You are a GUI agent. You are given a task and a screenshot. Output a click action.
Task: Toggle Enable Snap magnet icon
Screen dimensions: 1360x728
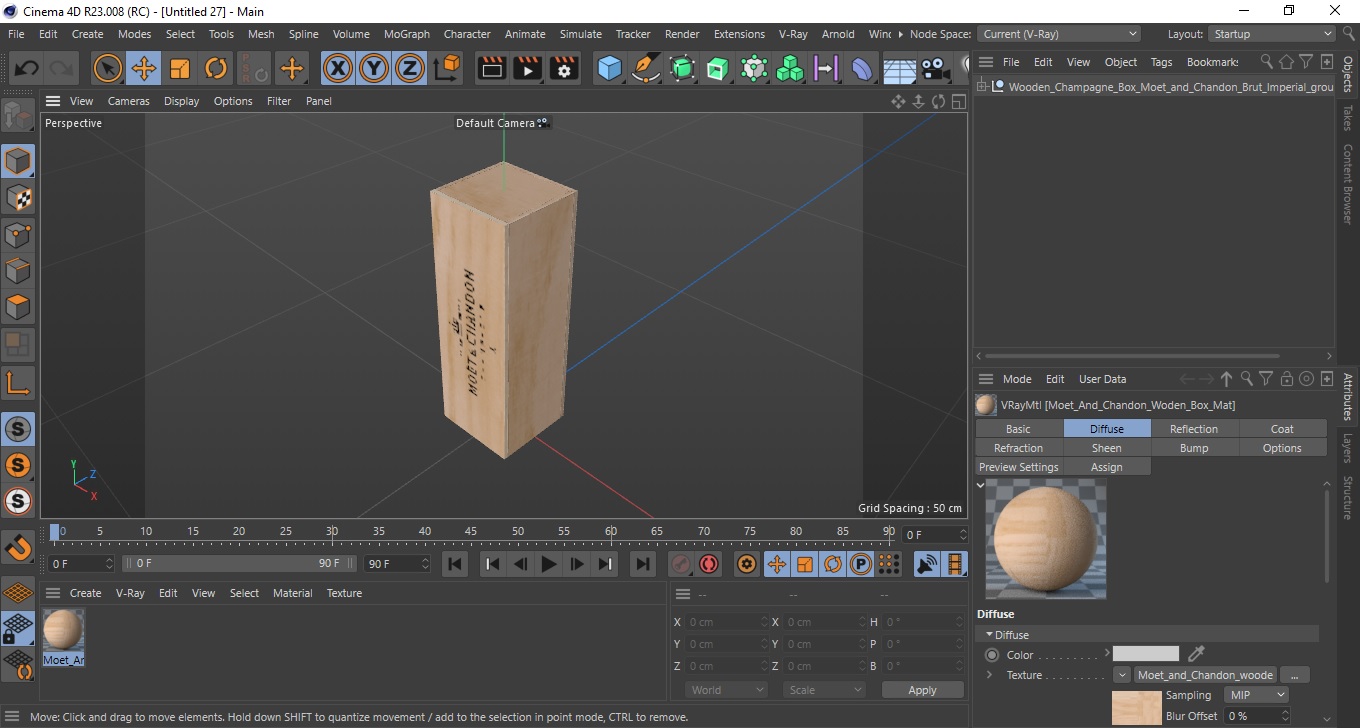pyautogui.click(x=18, y=548)
